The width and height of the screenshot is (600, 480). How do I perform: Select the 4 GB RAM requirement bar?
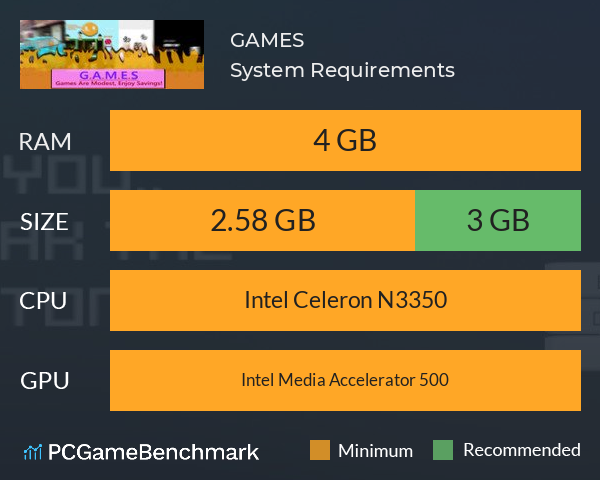pos(345,140)
